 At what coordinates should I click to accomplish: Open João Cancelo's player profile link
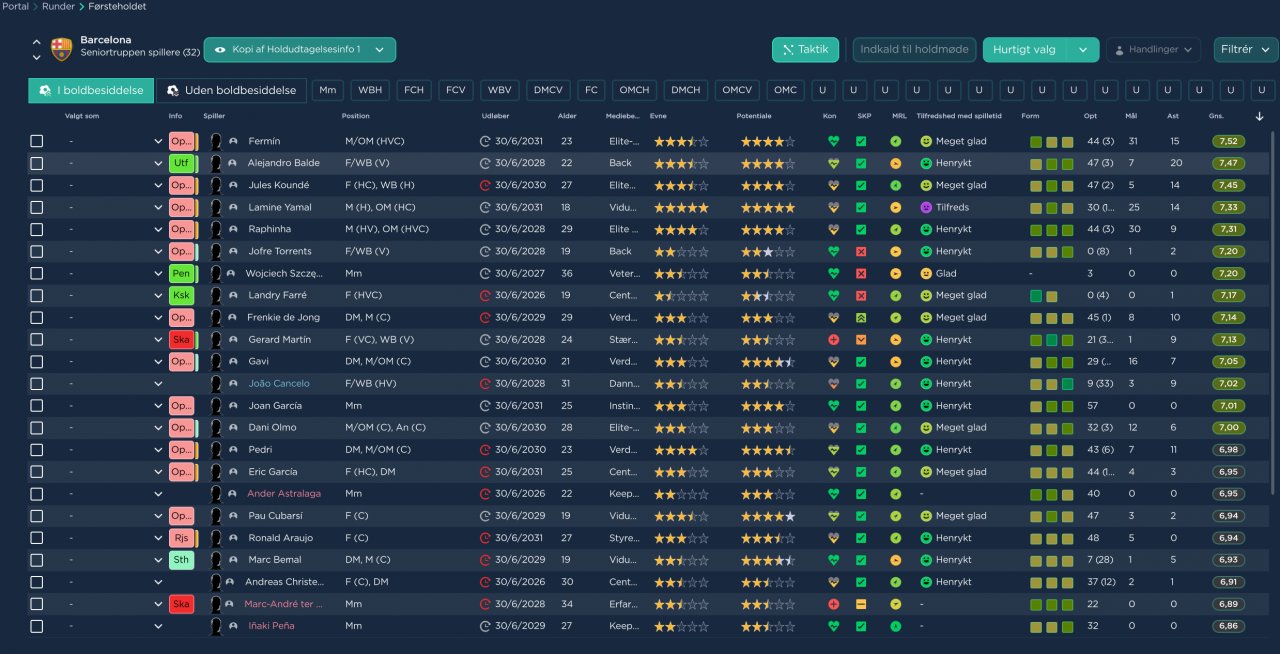pyautogui.click(x=279, y=383)
